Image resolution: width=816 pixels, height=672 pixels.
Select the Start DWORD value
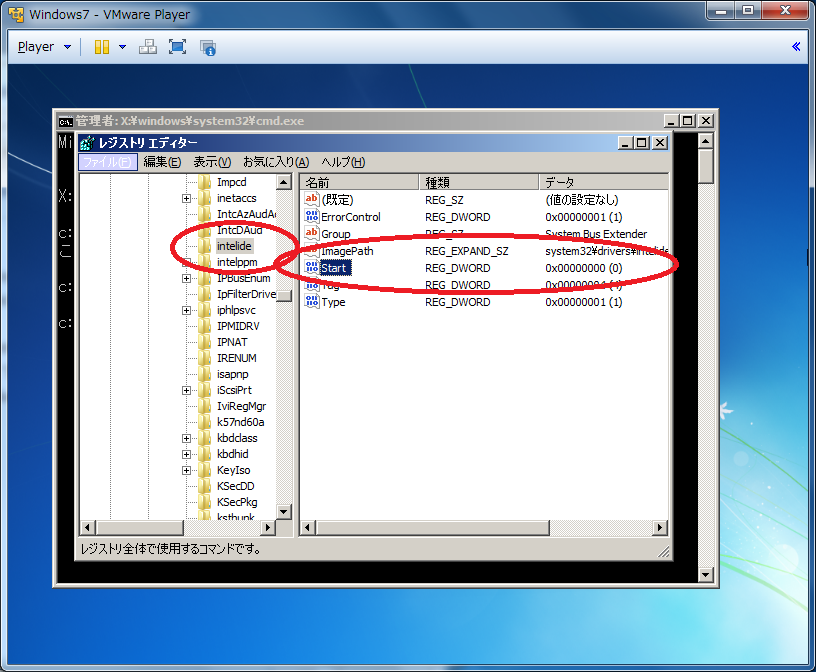coord(334,268)
